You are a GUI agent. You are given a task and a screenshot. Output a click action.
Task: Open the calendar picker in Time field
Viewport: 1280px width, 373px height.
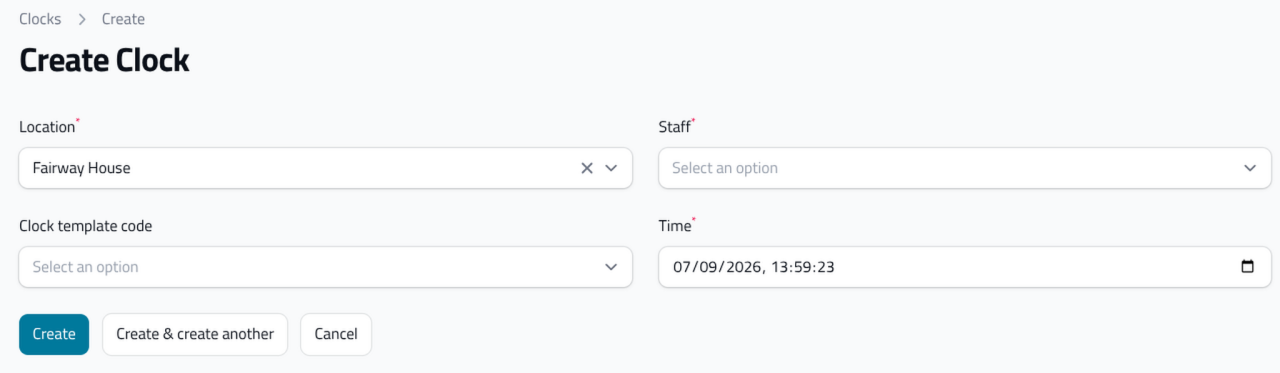coord(1247,267)
